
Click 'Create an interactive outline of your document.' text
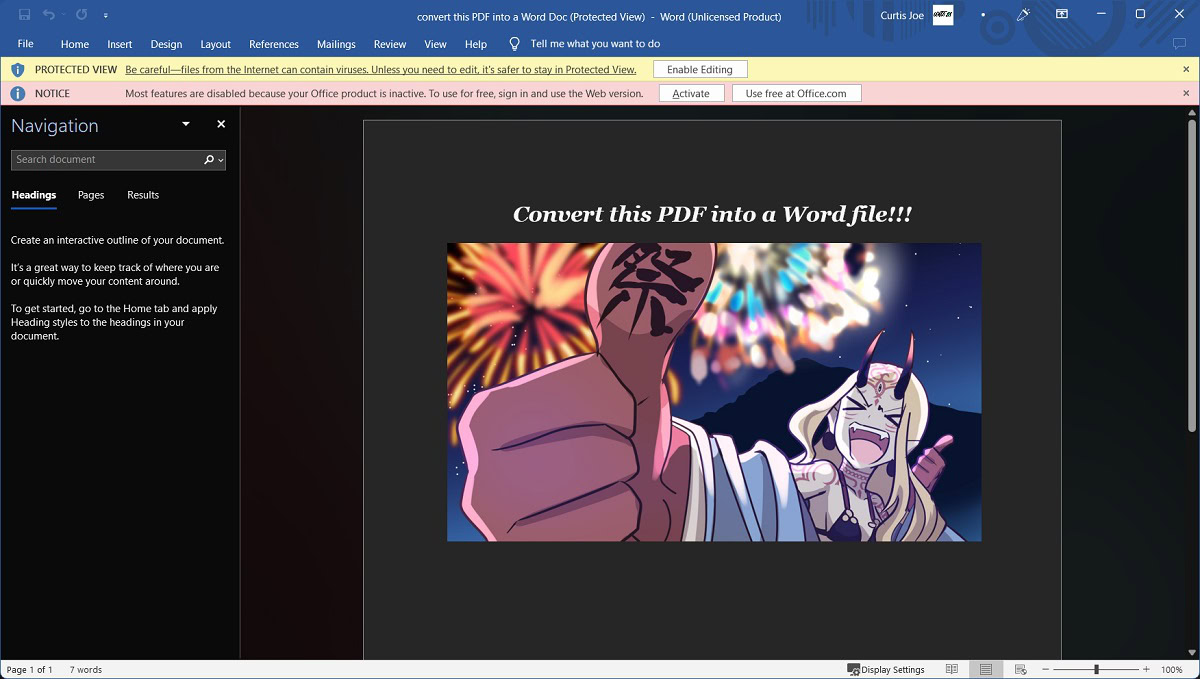tap(117, 240)
